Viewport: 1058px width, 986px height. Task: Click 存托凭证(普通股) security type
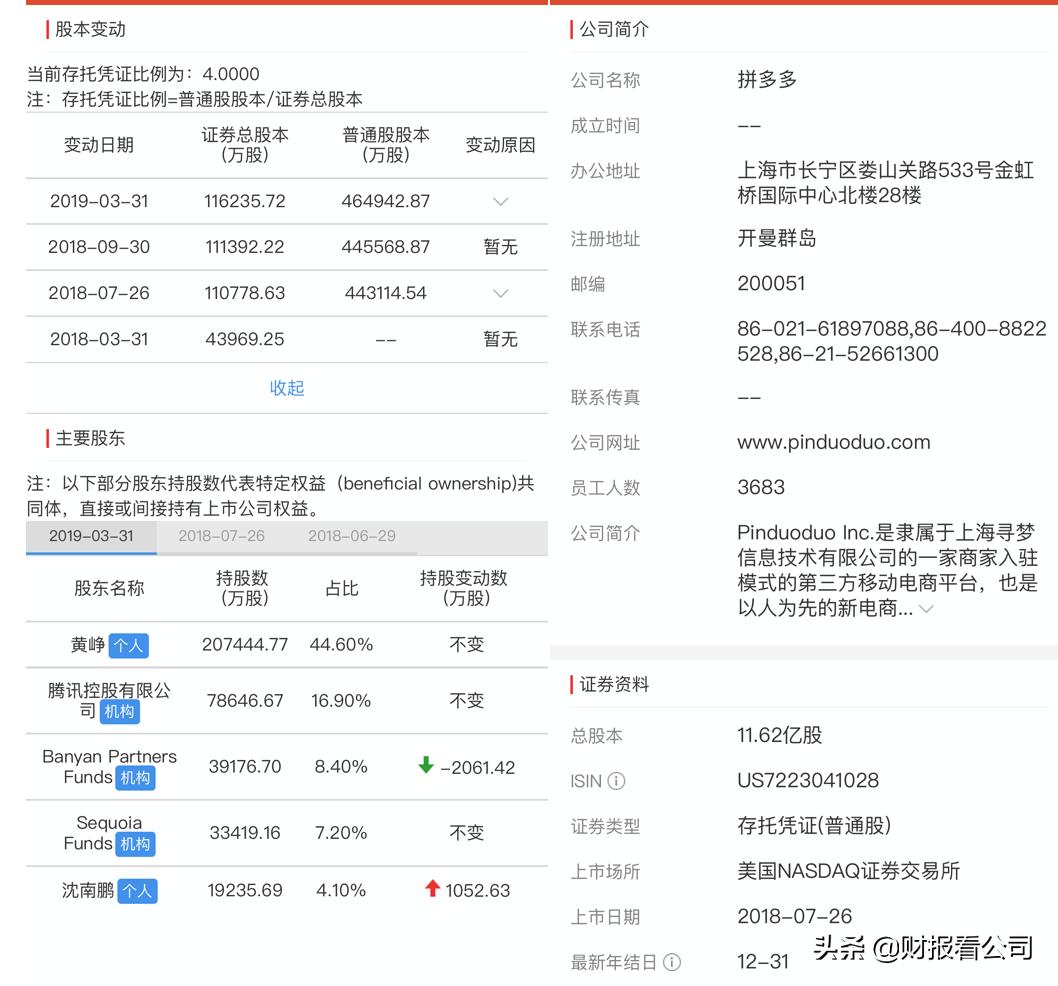click(x=814, y=825)
